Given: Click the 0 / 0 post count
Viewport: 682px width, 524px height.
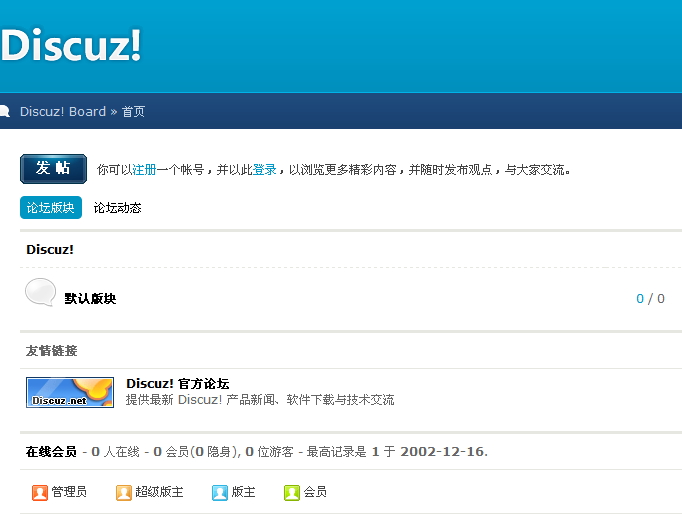Looking at the screenshot, I should coord(650,298).
